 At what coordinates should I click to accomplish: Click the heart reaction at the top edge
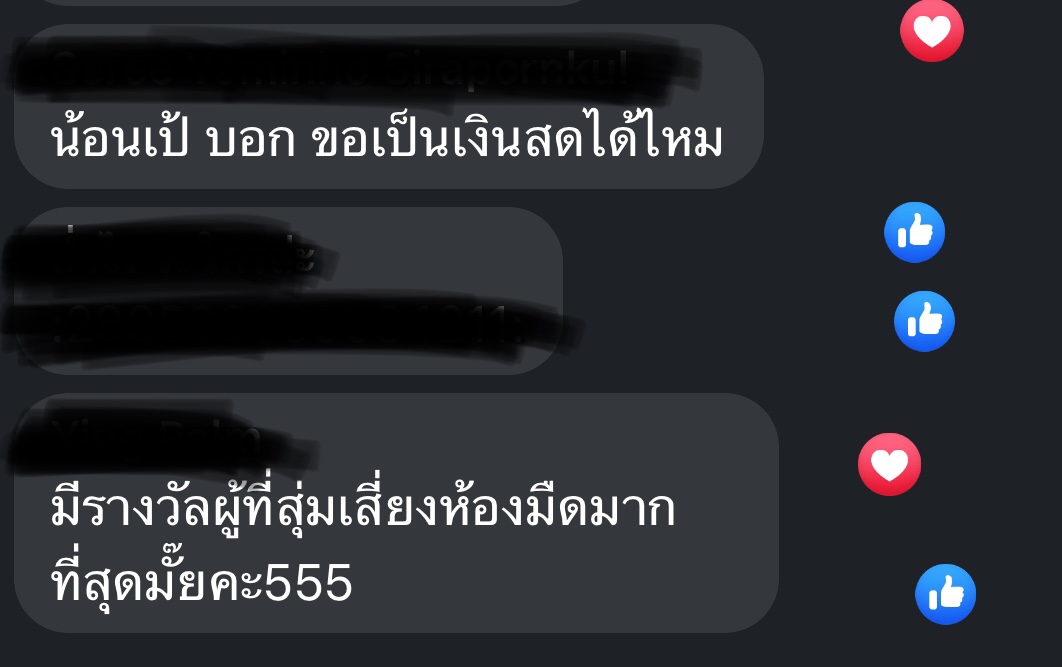(931, 30)
